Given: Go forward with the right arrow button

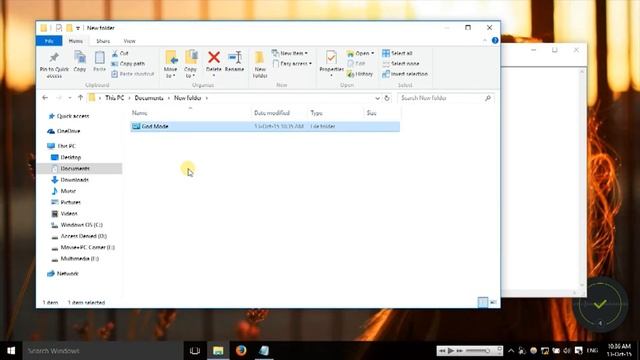Looking at the screenshot, I should tap(59, 98).
